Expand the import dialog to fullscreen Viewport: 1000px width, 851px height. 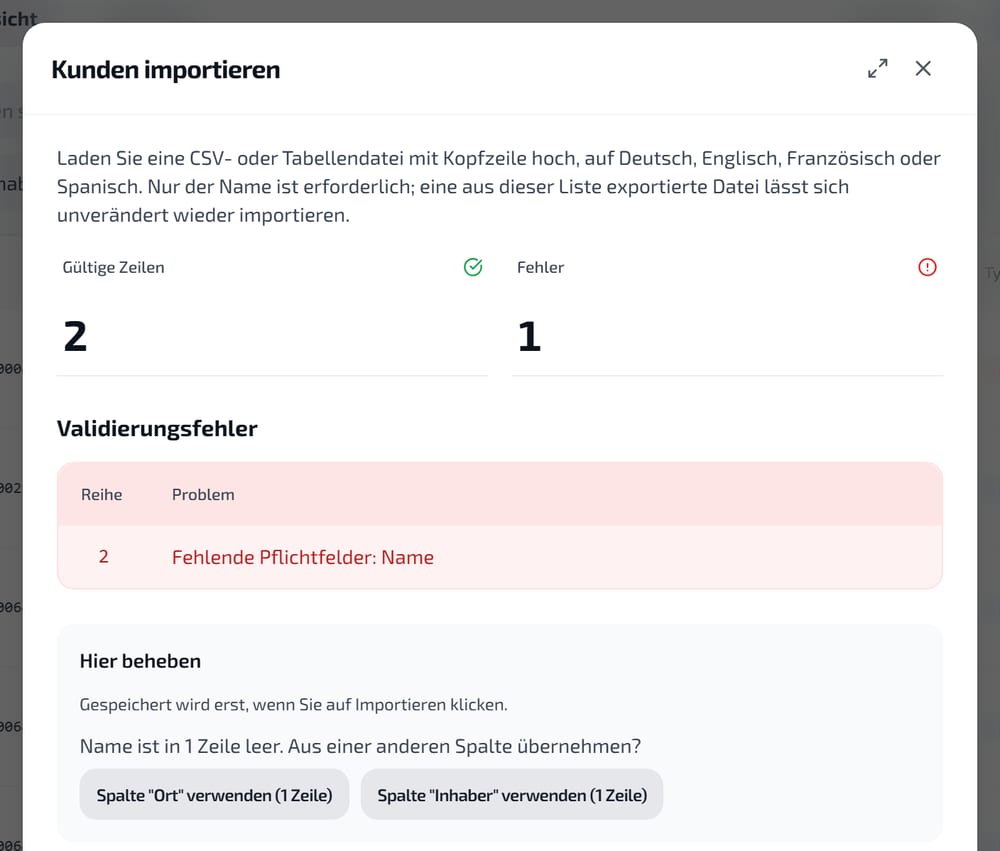click(x=878, y=68)
